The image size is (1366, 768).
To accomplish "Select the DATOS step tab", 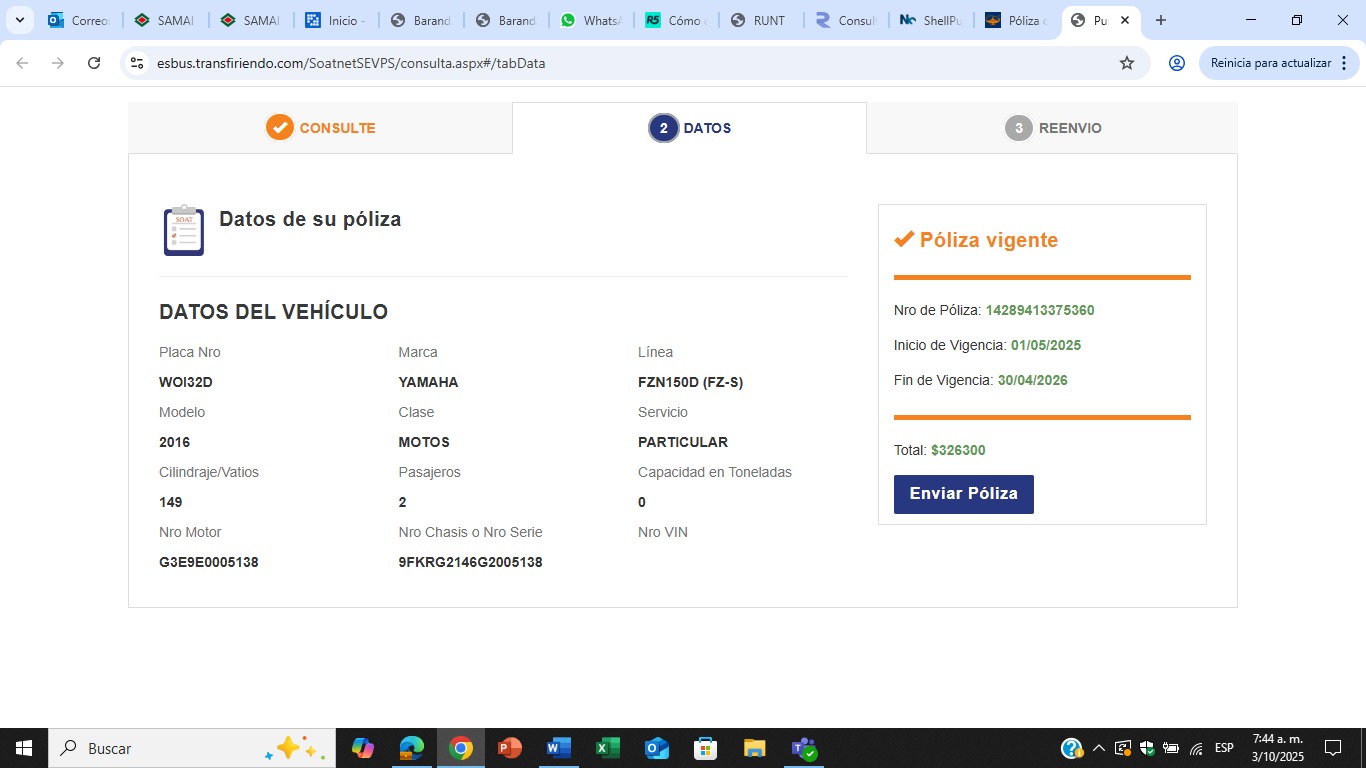I will pos(689,128).
